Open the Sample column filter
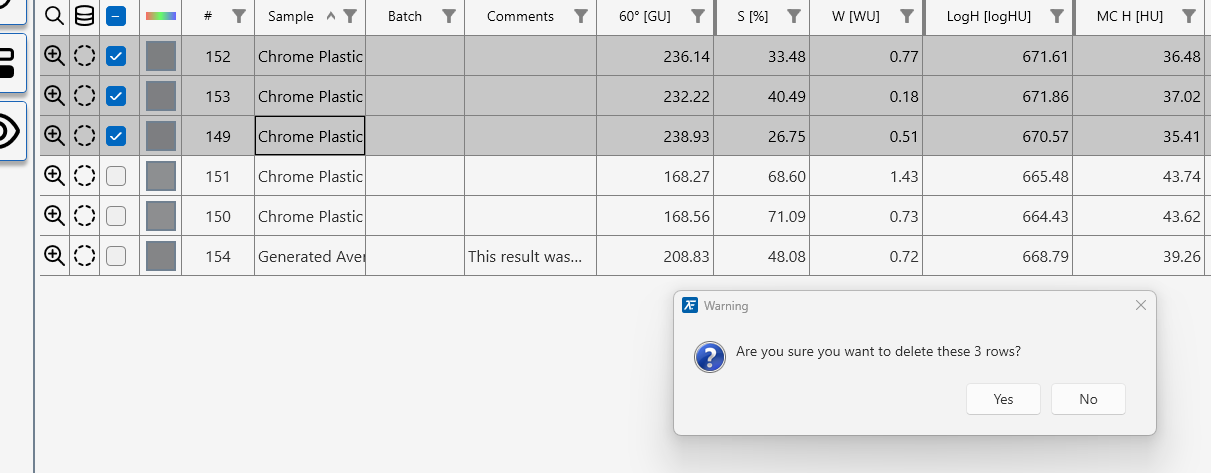 [x=350, y=16]
